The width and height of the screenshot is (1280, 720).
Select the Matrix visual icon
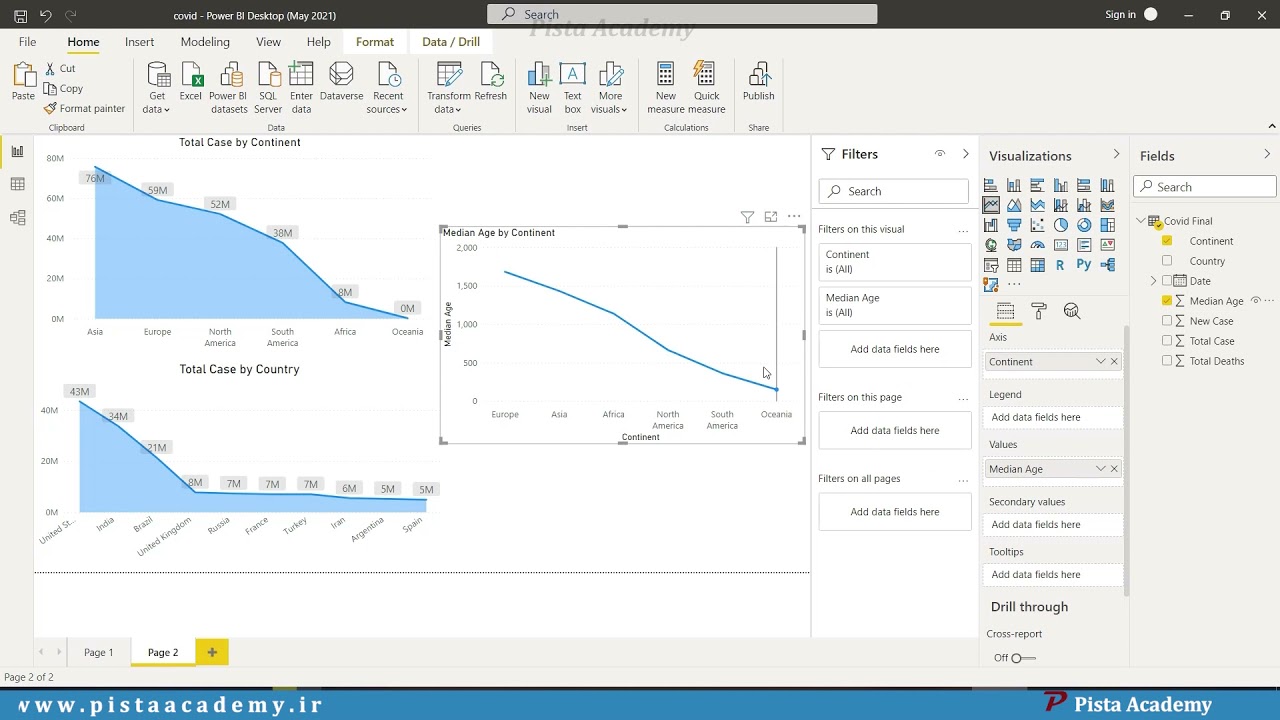click(x=1037, y=265)
